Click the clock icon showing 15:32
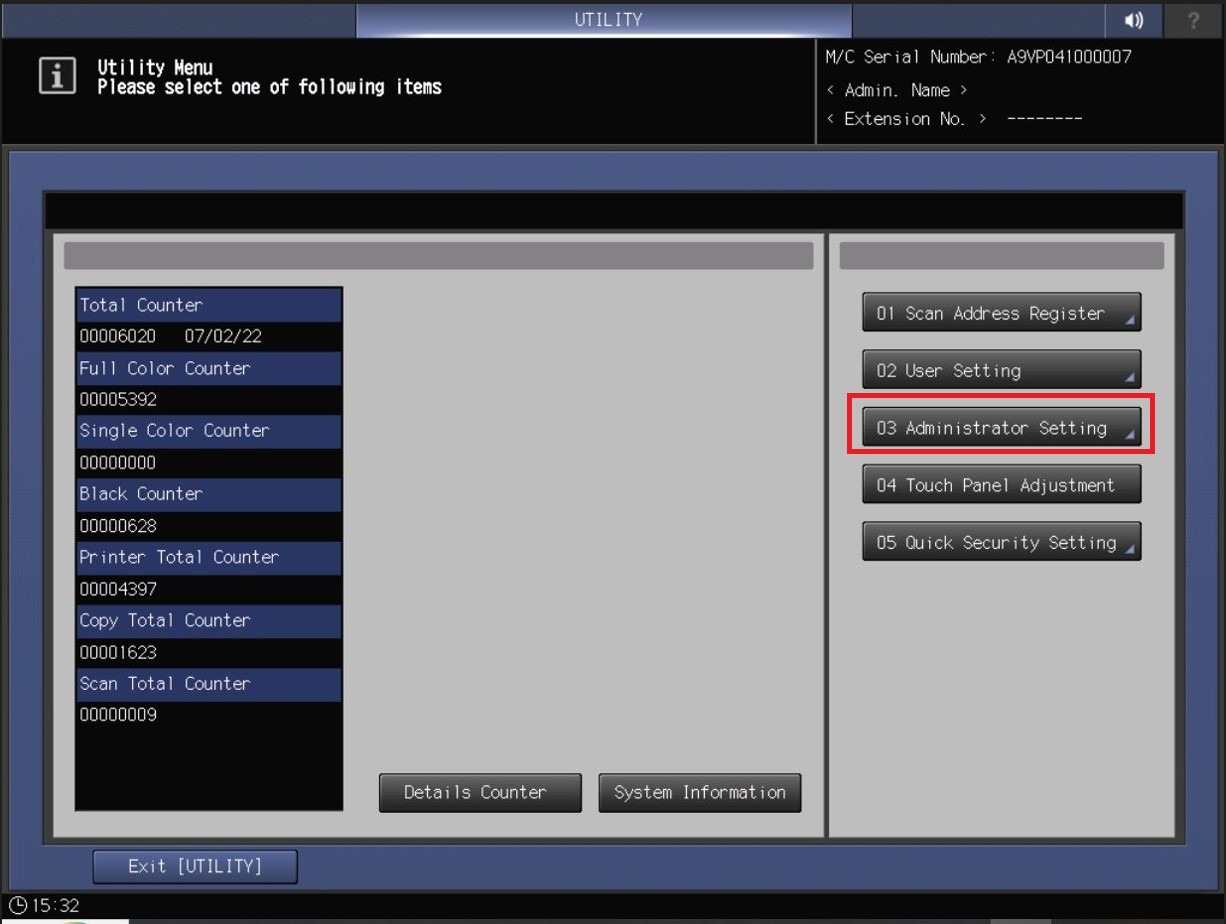The width and height of the screenshot is (1226, 924). tap(17, 905)
